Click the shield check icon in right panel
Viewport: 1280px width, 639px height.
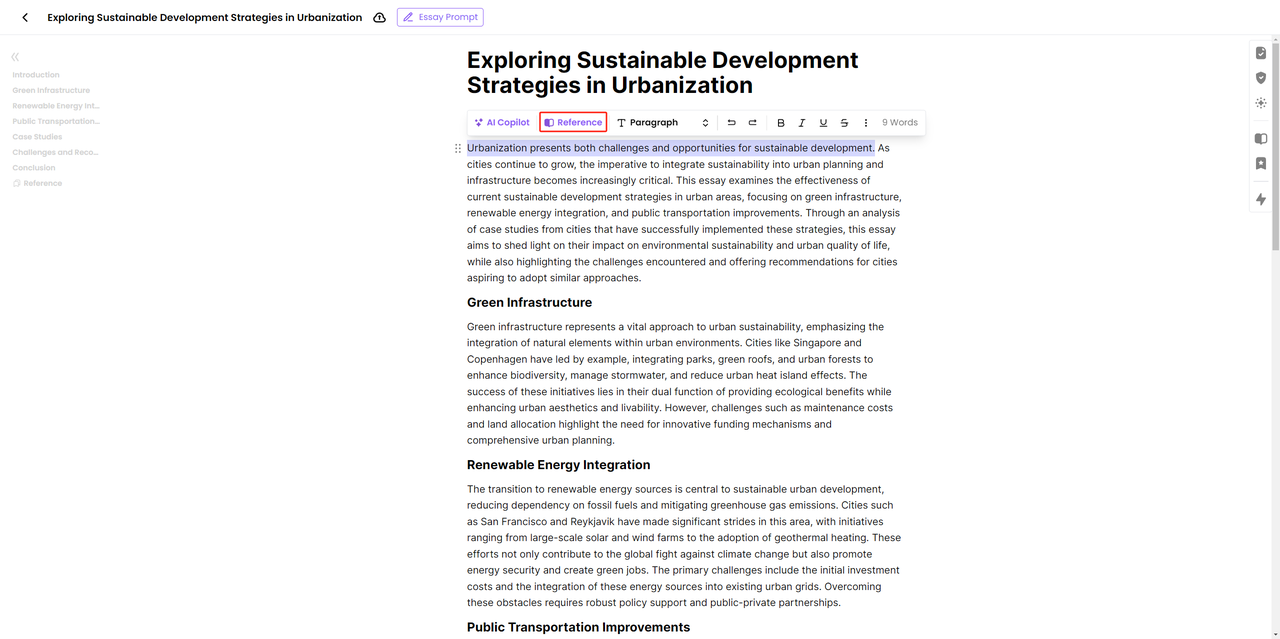coord(1261,78)
